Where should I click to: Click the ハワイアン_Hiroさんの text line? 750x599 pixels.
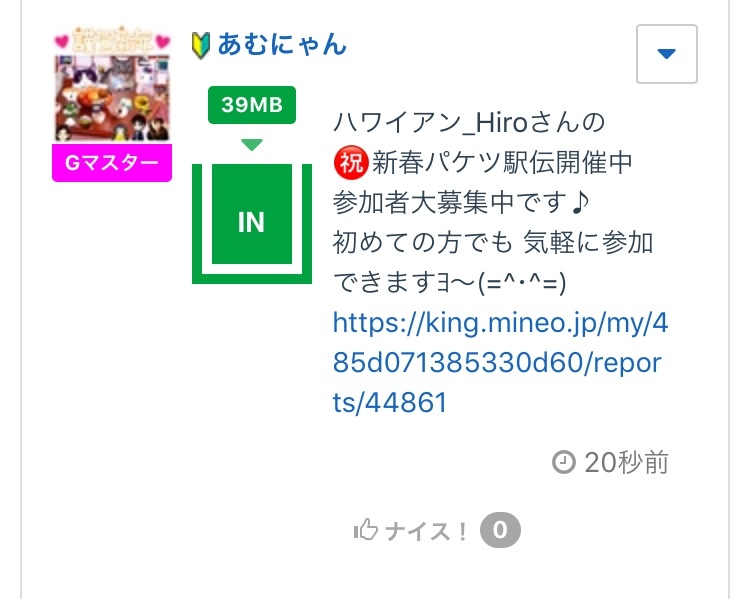469,122
